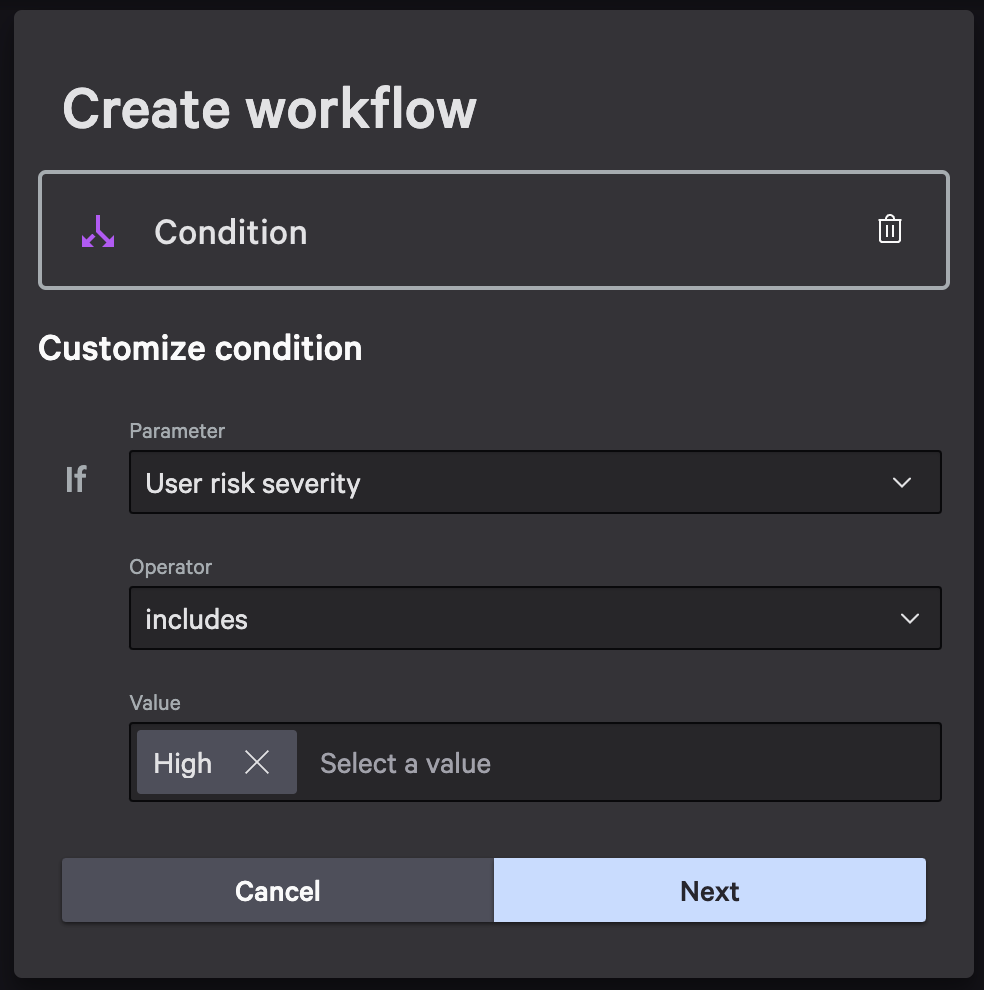
Task: Open the Operator dropdown showing includes
Action: tap(535, 618)
